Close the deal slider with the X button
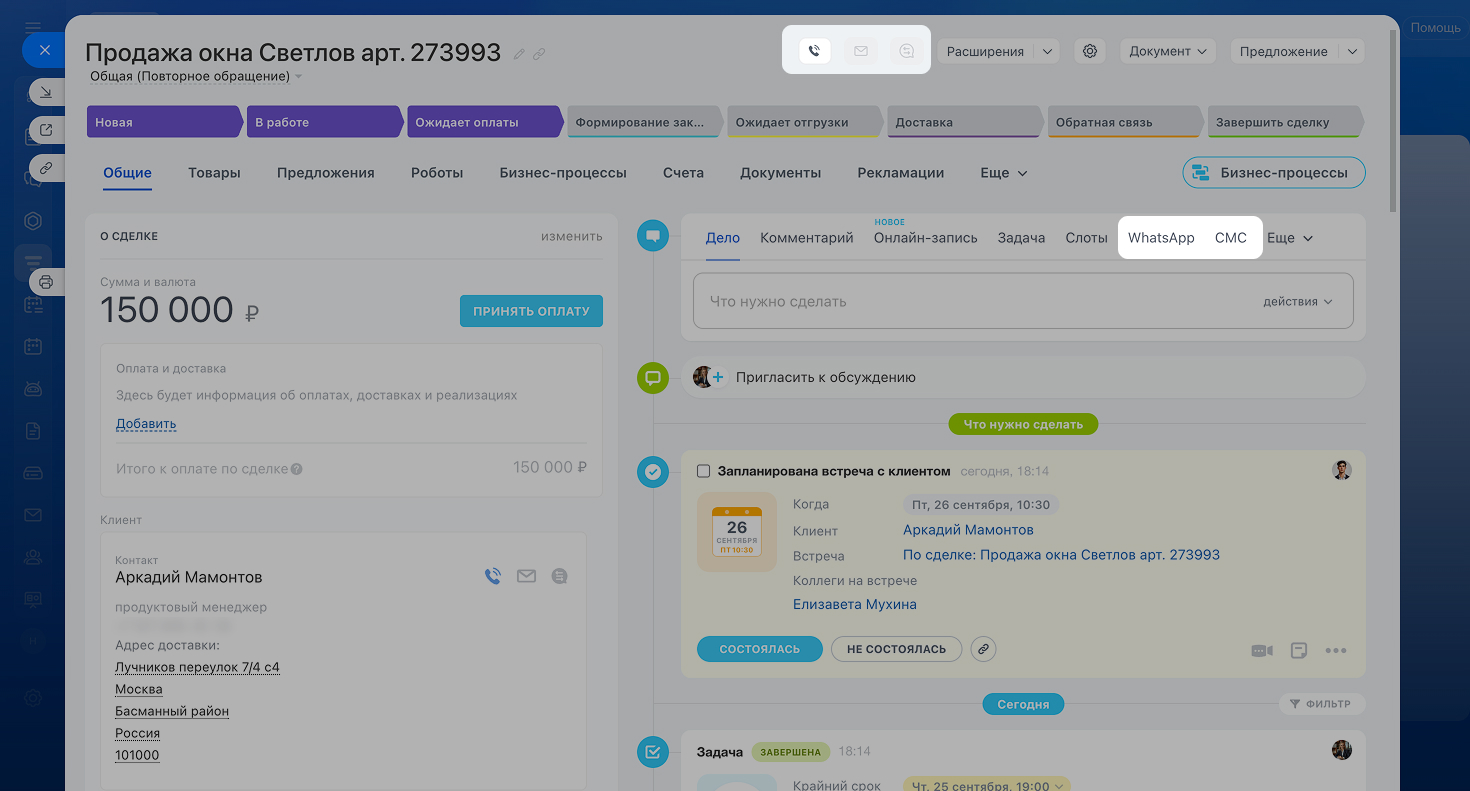 [44, 49]
